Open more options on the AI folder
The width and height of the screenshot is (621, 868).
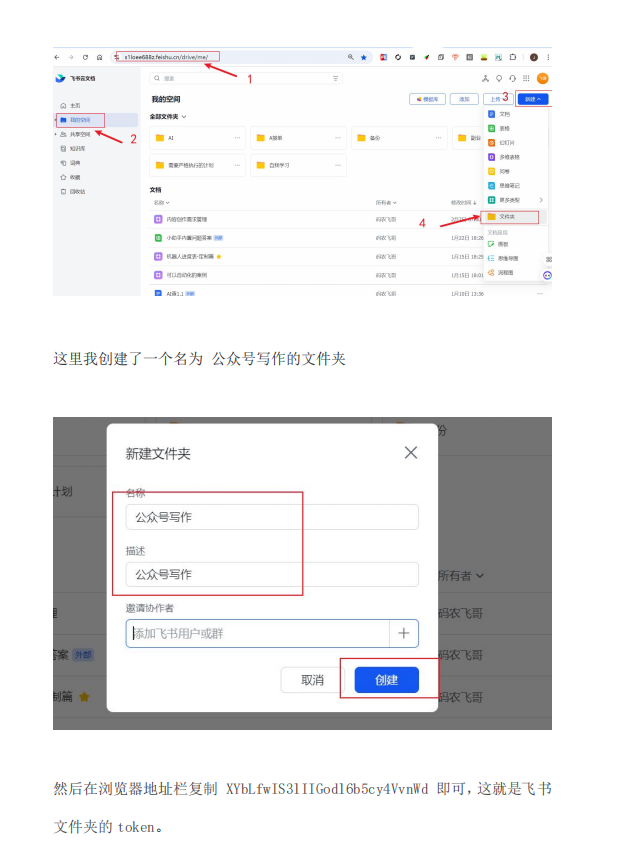coord(237,138)
